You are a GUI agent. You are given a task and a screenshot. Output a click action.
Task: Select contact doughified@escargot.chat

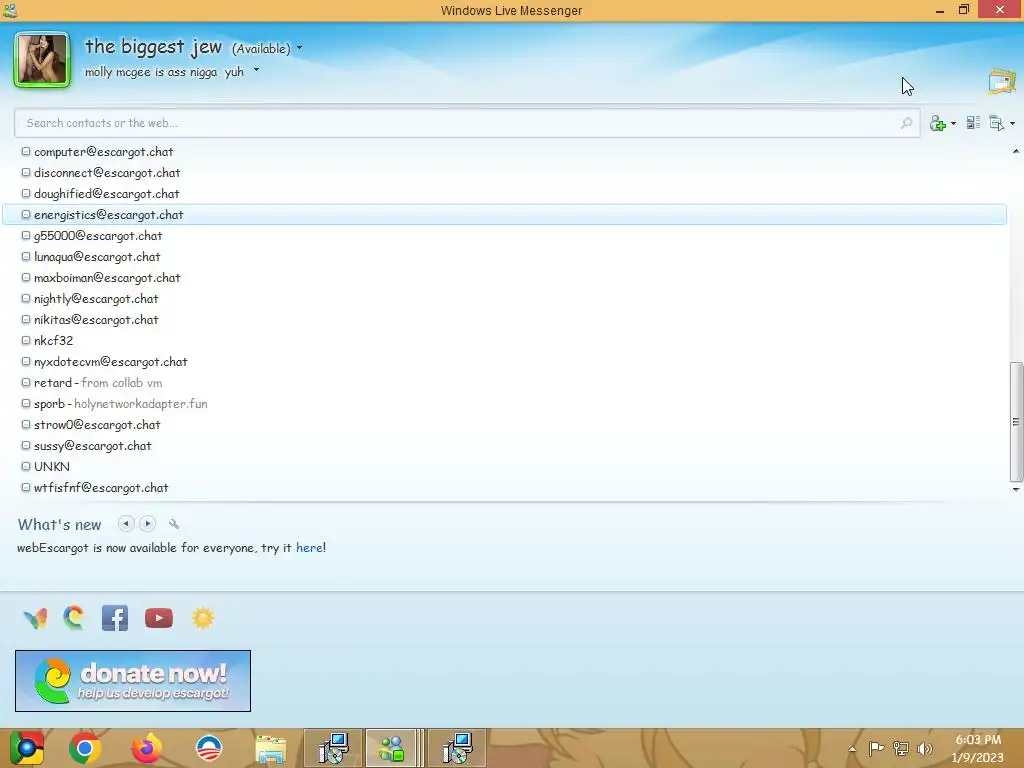[504, 193]
